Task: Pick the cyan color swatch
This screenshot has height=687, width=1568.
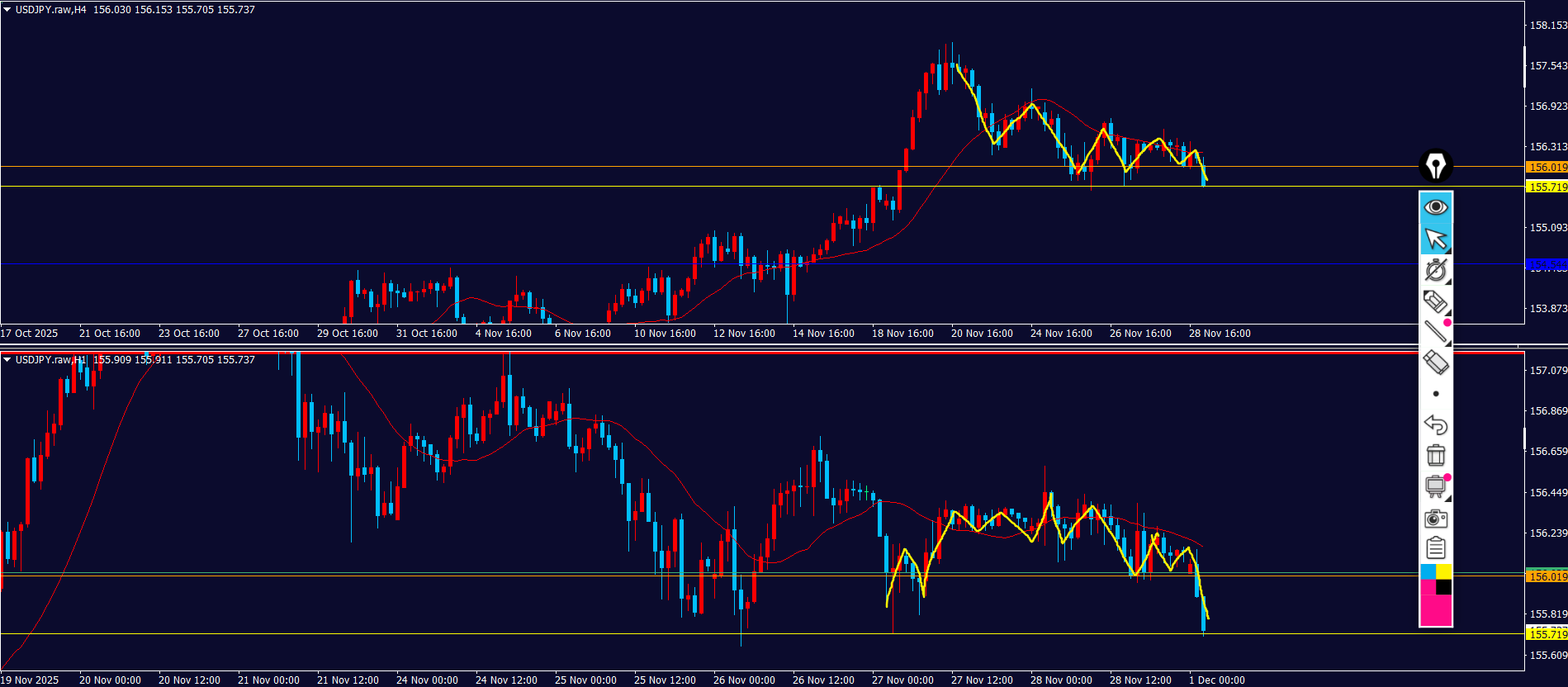Action: [1428, 571]
